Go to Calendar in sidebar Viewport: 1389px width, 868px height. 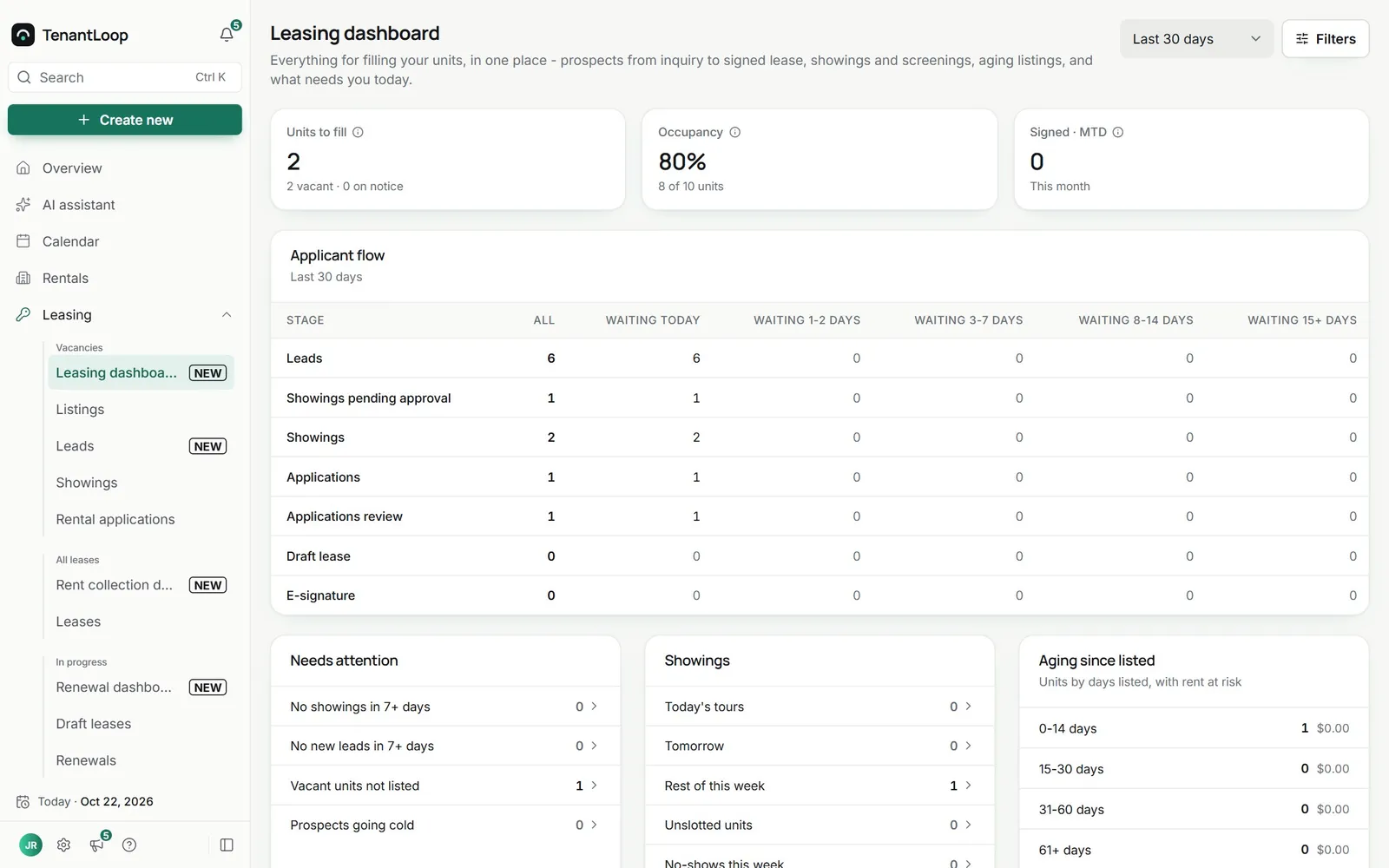[x=125, y=241]
